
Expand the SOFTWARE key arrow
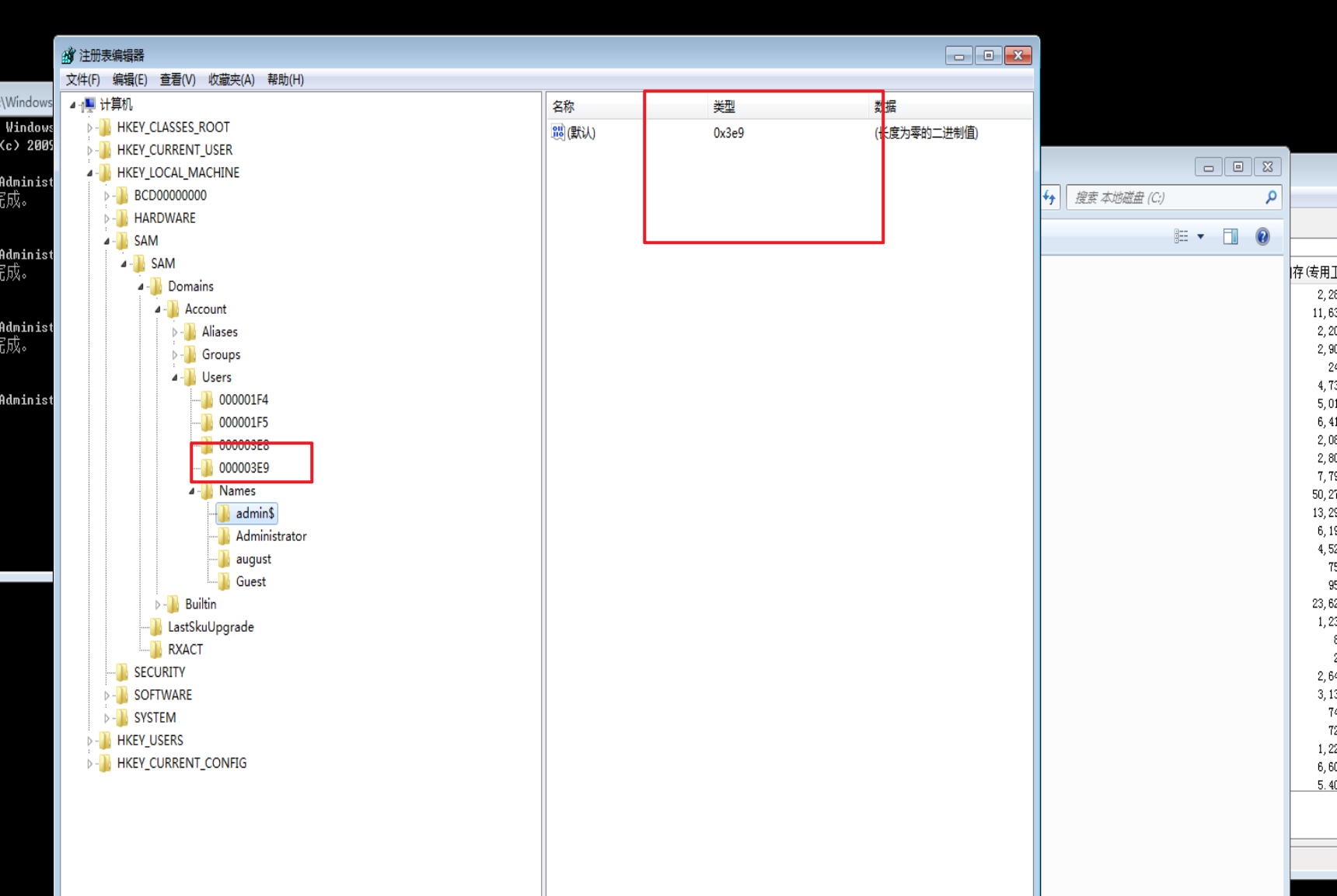pos(107,696)
